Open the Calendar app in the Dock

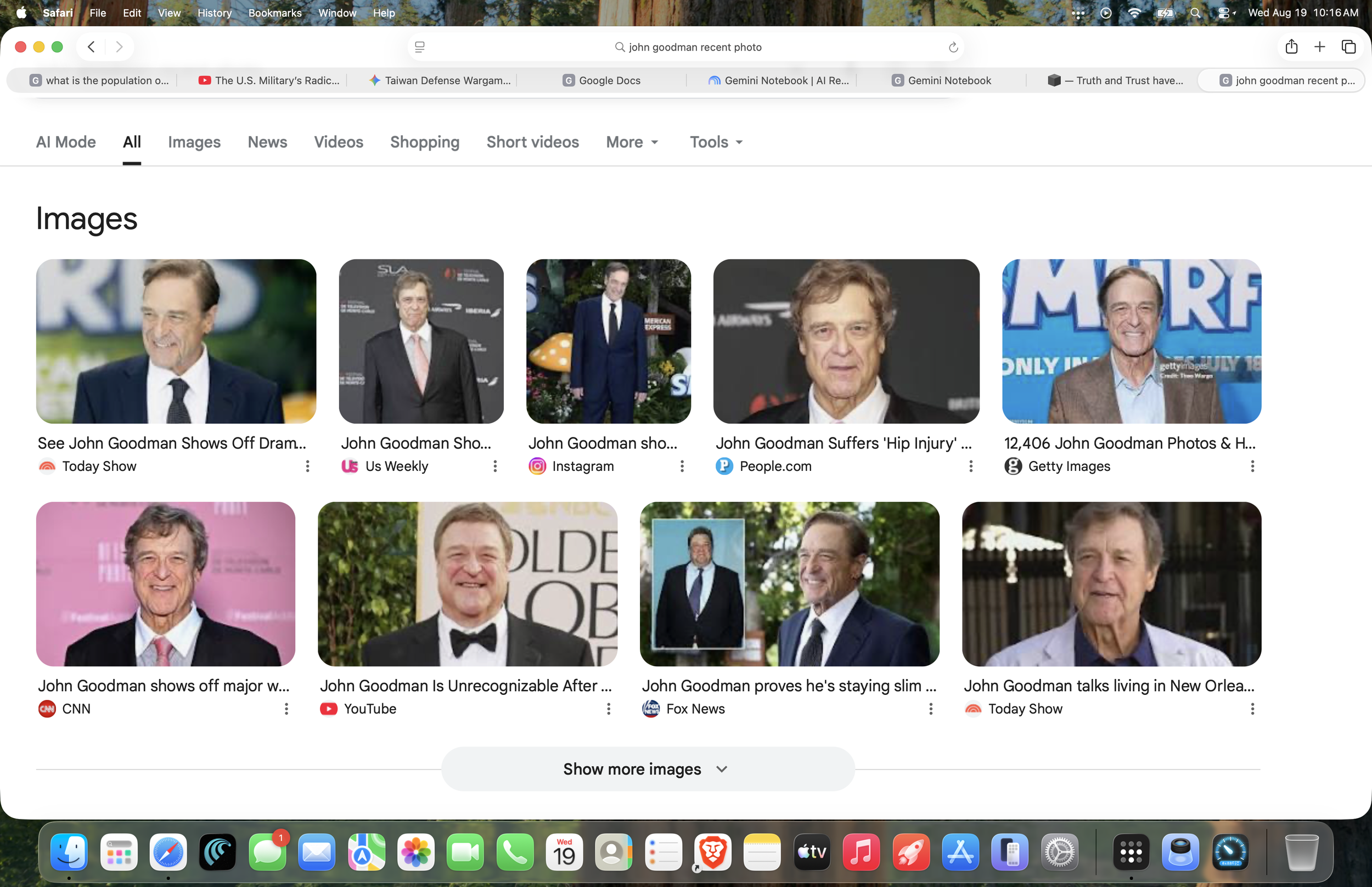click(x=564, y=852)
